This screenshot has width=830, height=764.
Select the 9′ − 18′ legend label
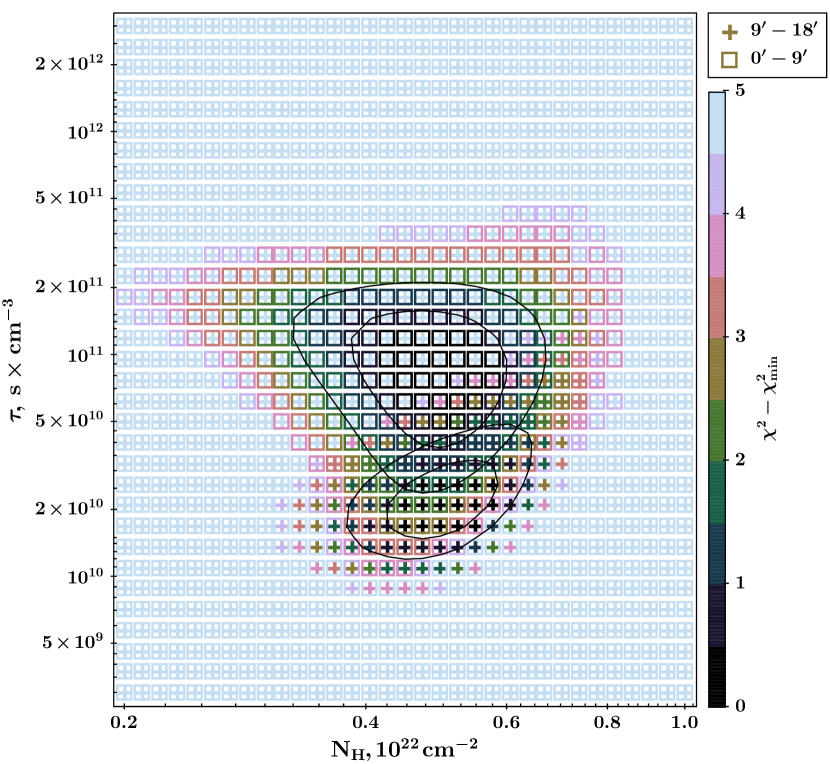click(x=784, y=29)
